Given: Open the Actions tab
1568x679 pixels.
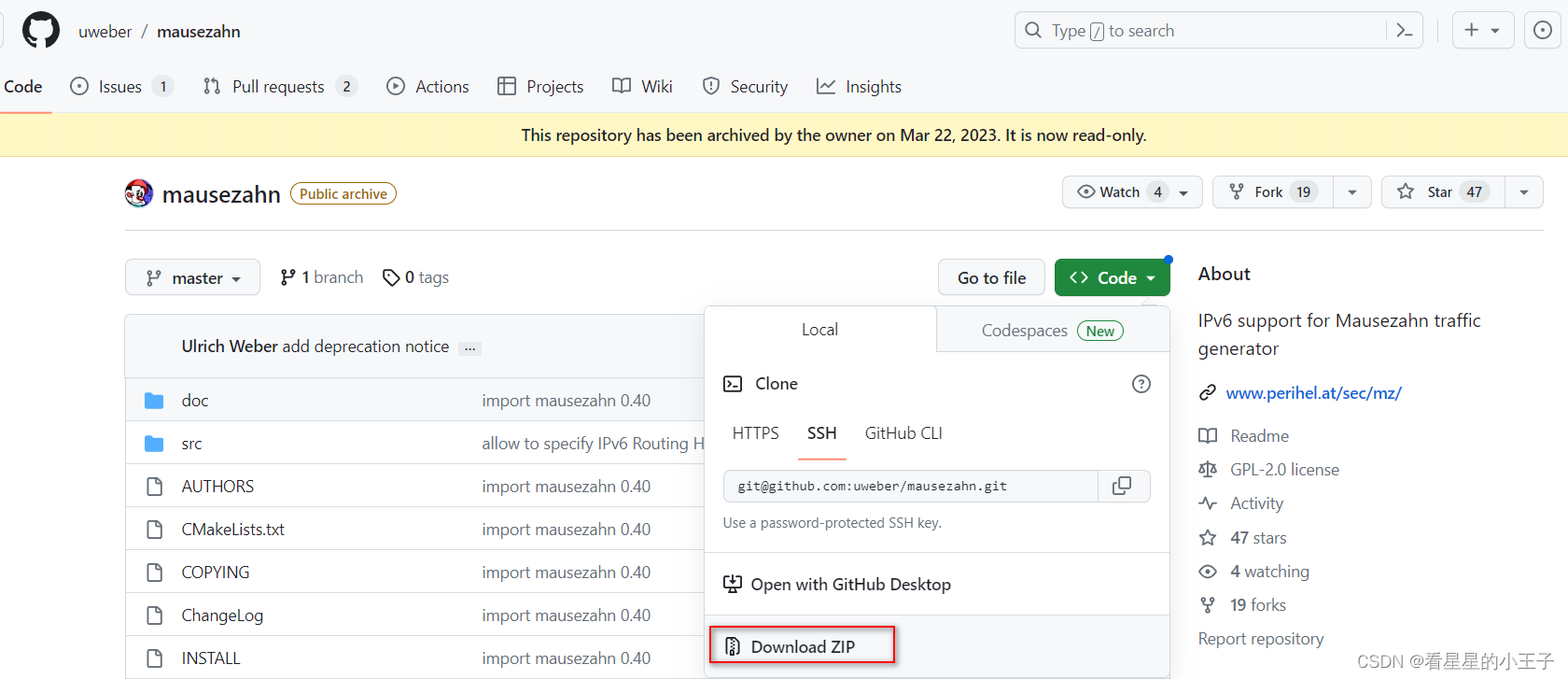Looking at the screenshot, I should pyautogui.click(x=428, y=86).
